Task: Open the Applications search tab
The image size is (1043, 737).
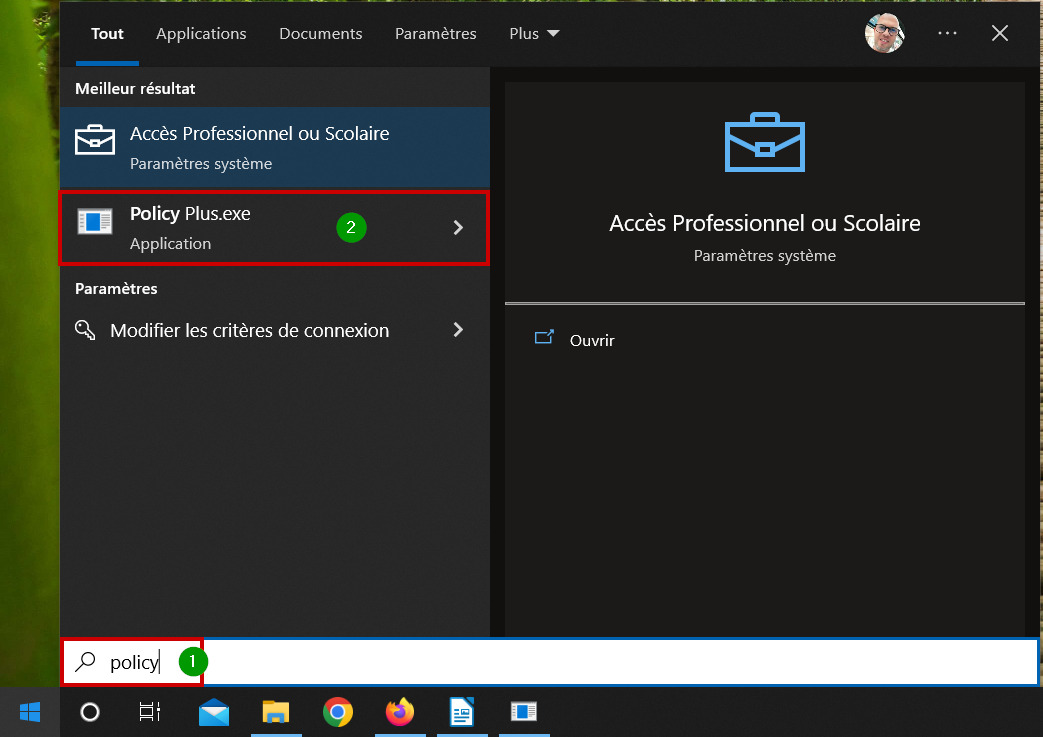Action: point(201,34)
